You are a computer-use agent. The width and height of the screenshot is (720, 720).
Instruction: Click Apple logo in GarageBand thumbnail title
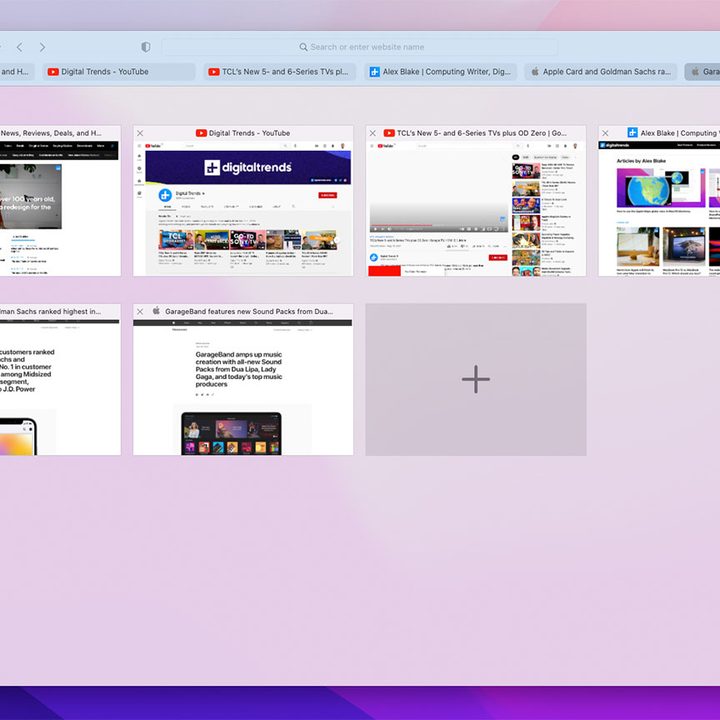click(156, 311)
